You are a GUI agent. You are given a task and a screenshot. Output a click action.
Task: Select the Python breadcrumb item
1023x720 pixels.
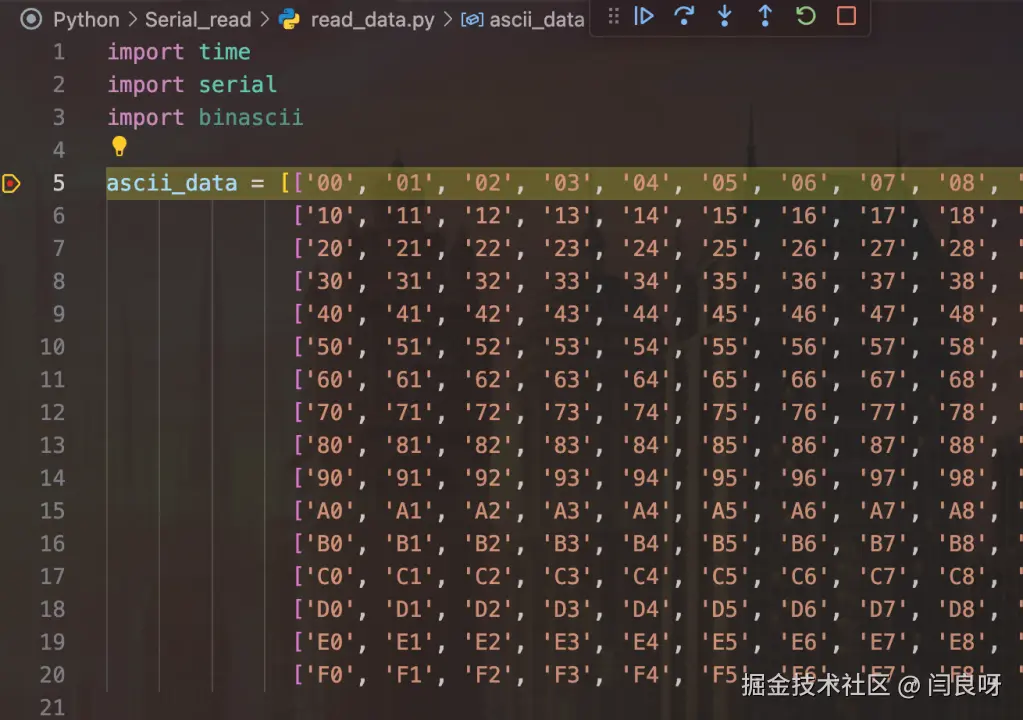pos(86,20)
